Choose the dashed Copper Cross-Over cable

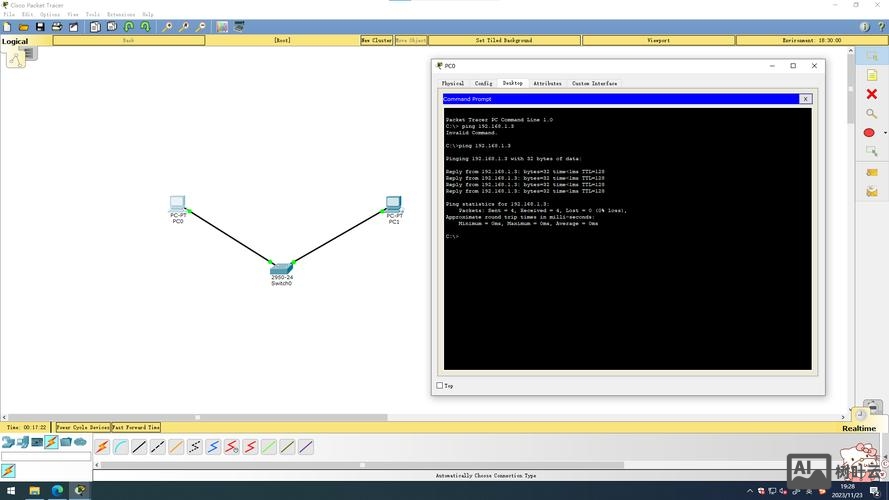pos(158,447)
